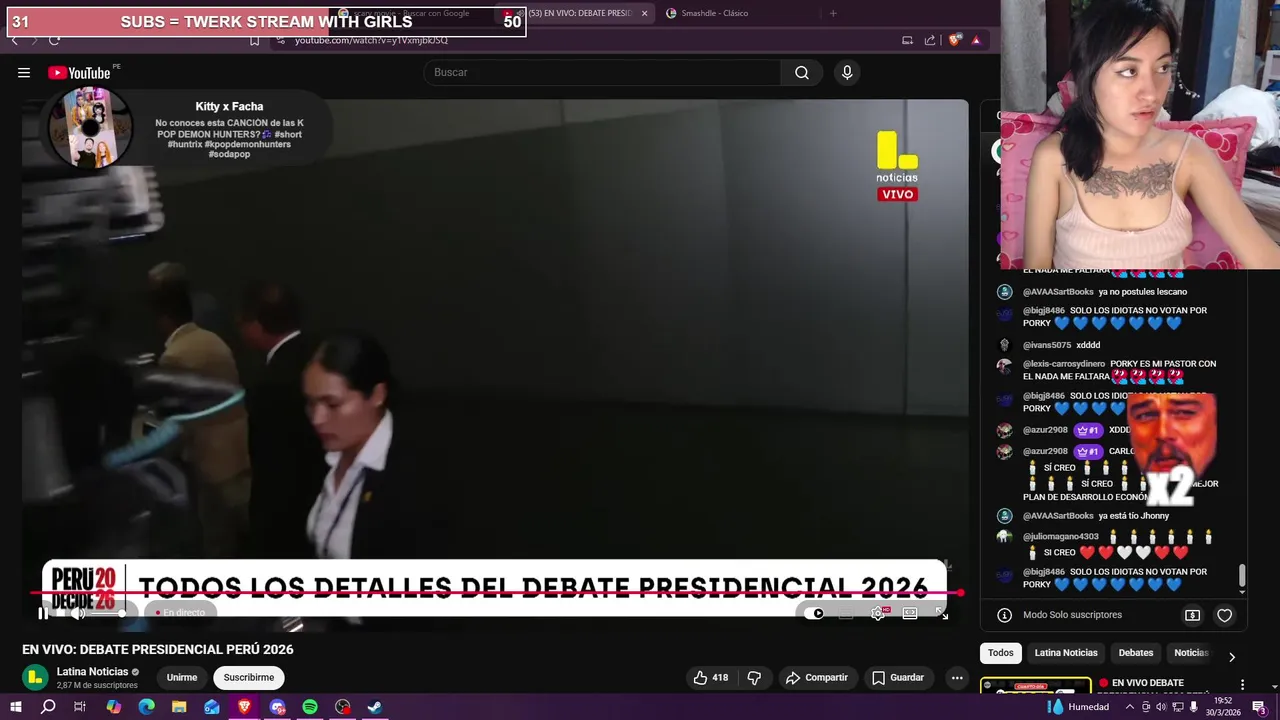
Task: Open Windows taskbar search
Action: [x=48, y=707]
